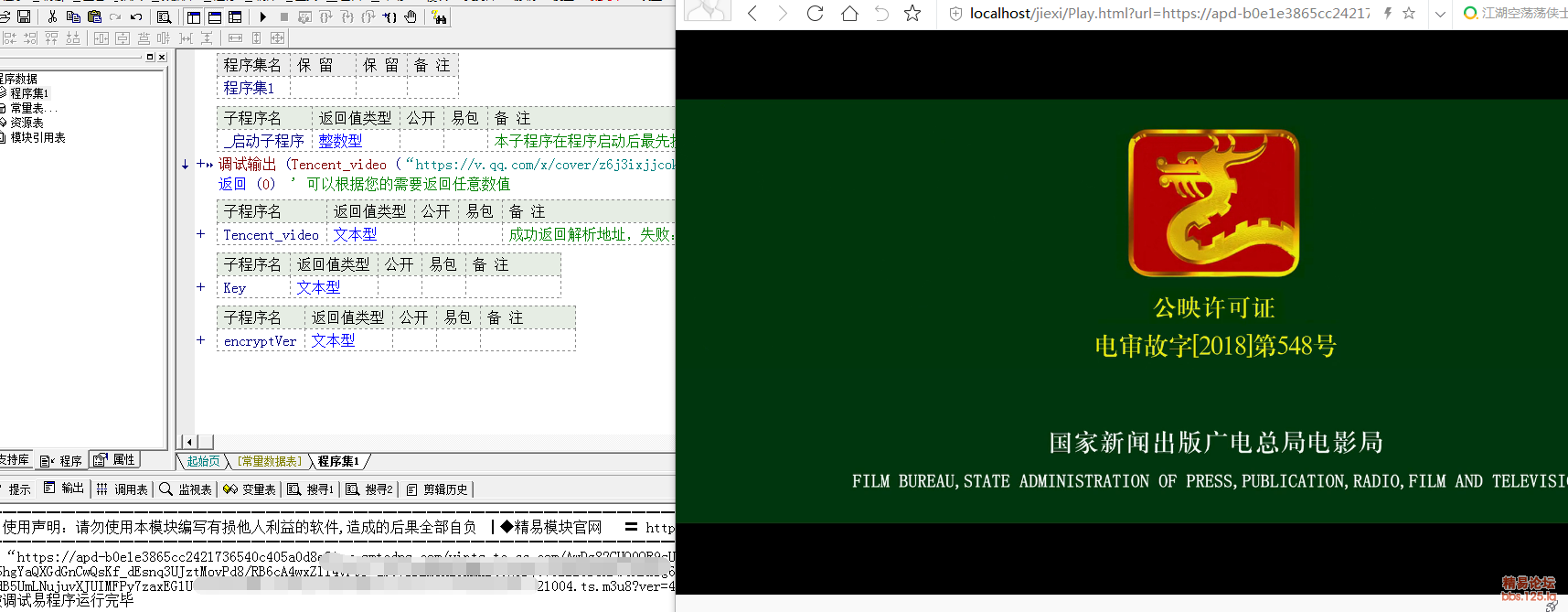
Task: Select 资源表 in the left tree
Action: pyautogui.click(x=27, y=123)
